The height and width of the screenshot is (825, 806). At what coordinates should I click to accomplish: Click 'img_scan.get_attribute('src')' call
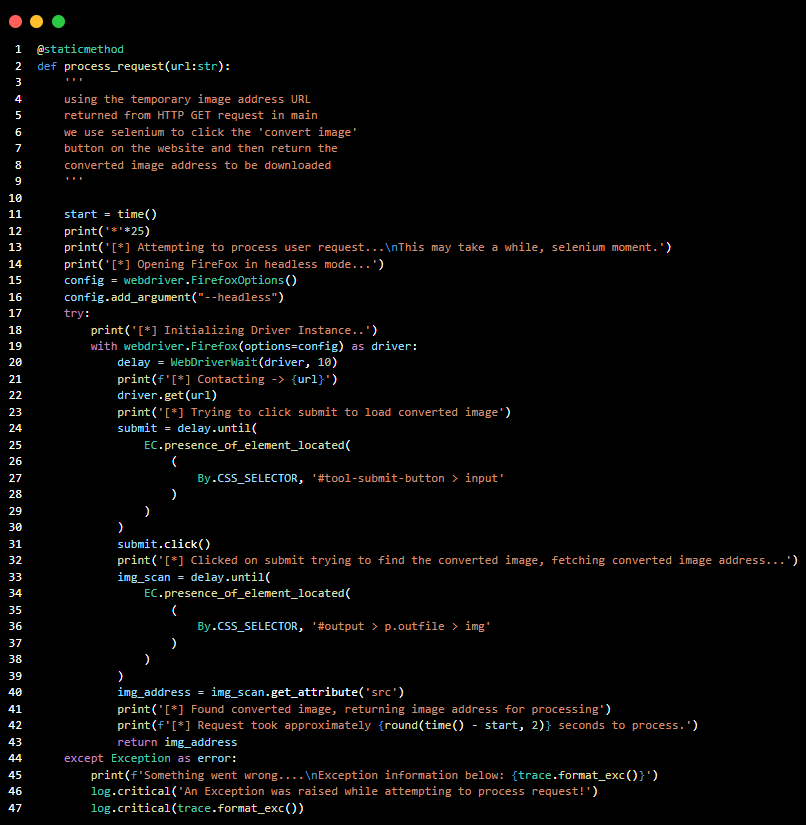[307, 692]
